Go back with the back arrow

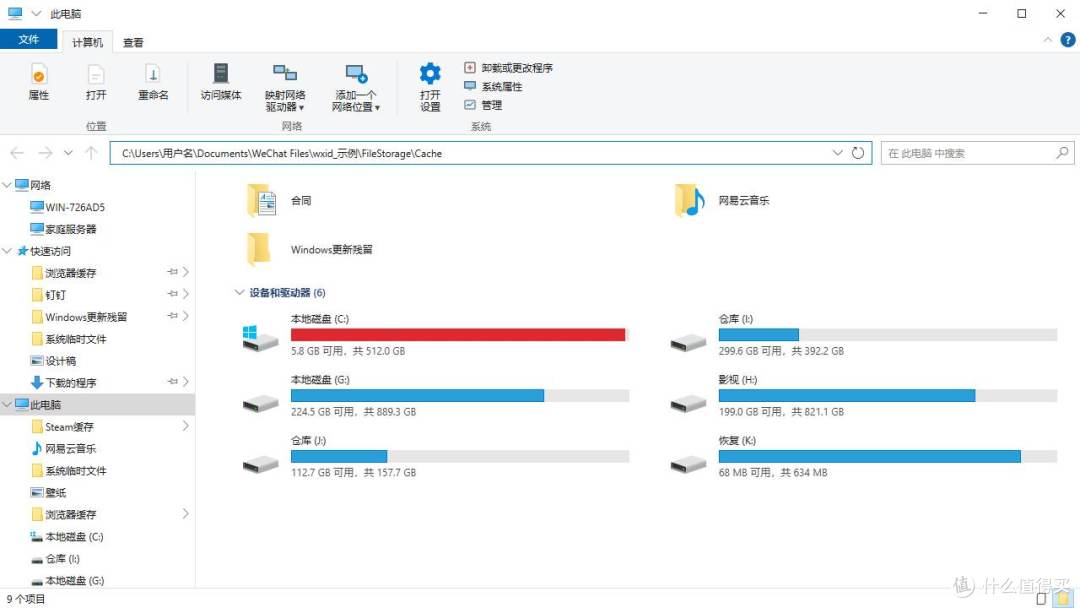(x=17, y=153)
